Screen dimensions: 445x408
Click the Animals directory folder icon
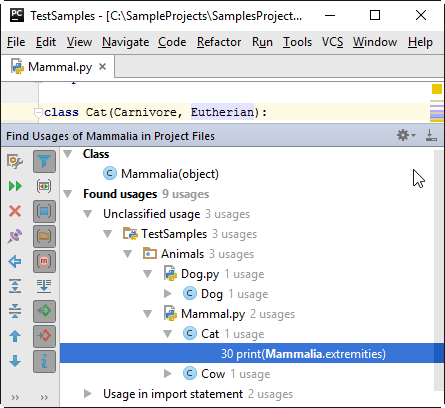150,254
